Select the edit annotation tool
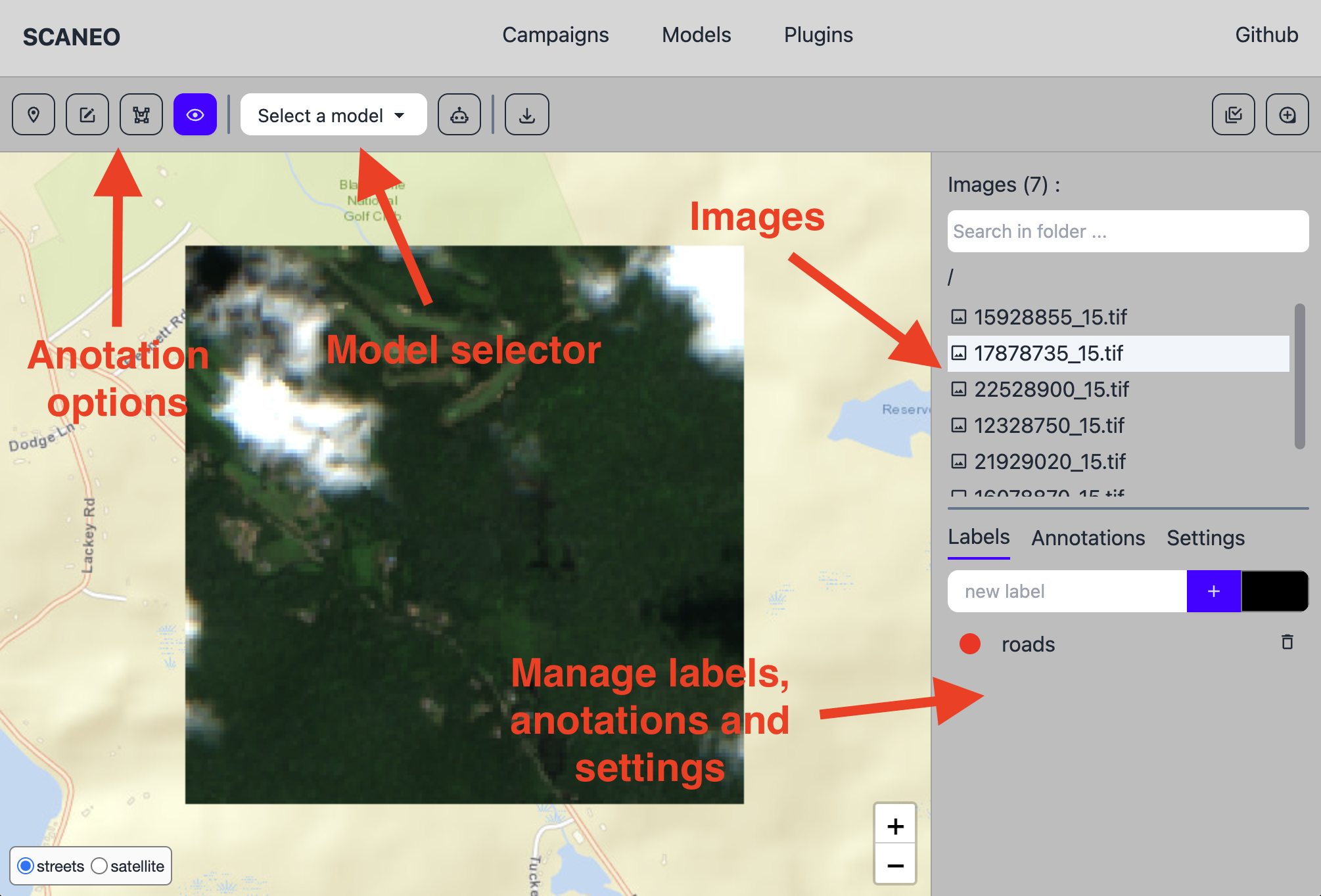 pyautogui.click(x=87, y=115)
